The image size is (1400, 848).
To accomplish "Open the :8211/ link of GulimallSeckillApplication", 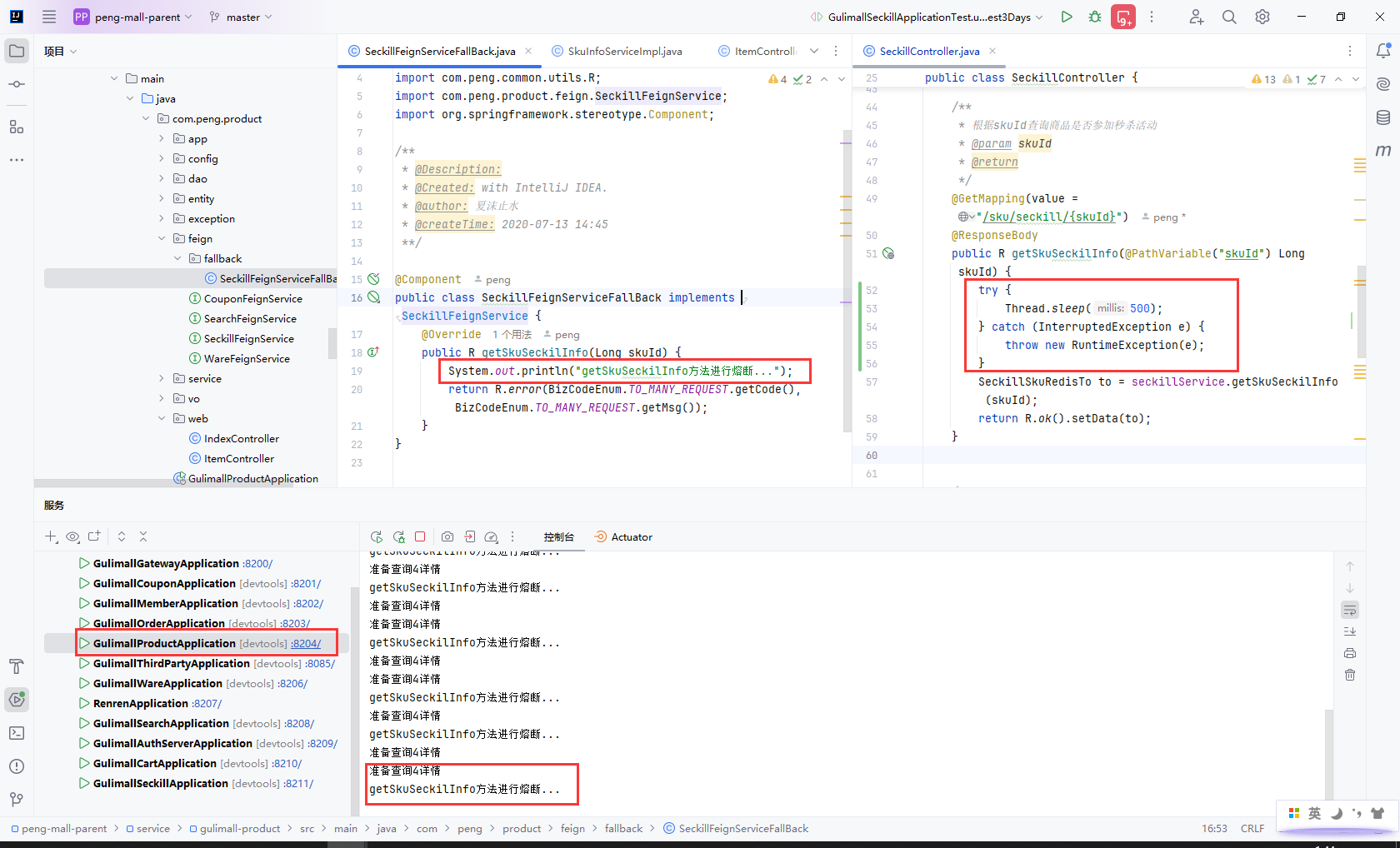I will click(298, 784).
